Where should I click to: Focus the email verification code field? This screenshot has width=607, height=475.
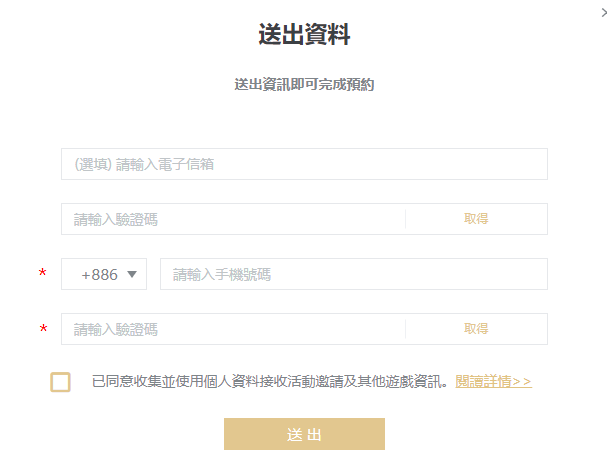[233, 219]
